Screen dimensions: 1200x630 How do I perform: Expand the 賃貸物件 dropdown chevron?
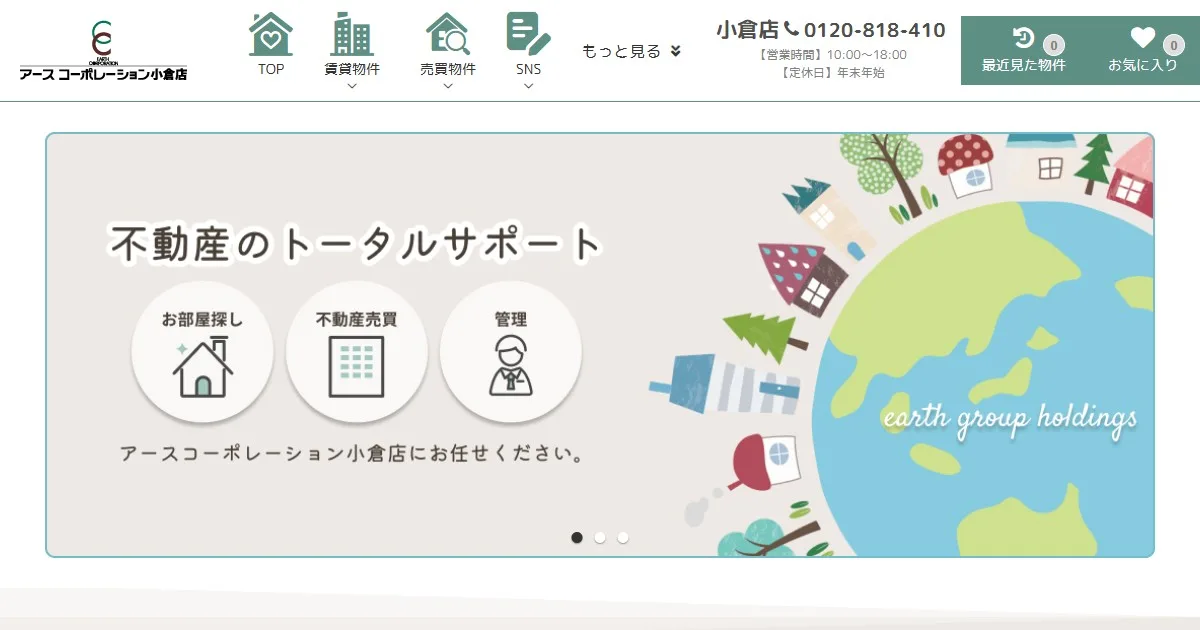(x=351, y=86)
